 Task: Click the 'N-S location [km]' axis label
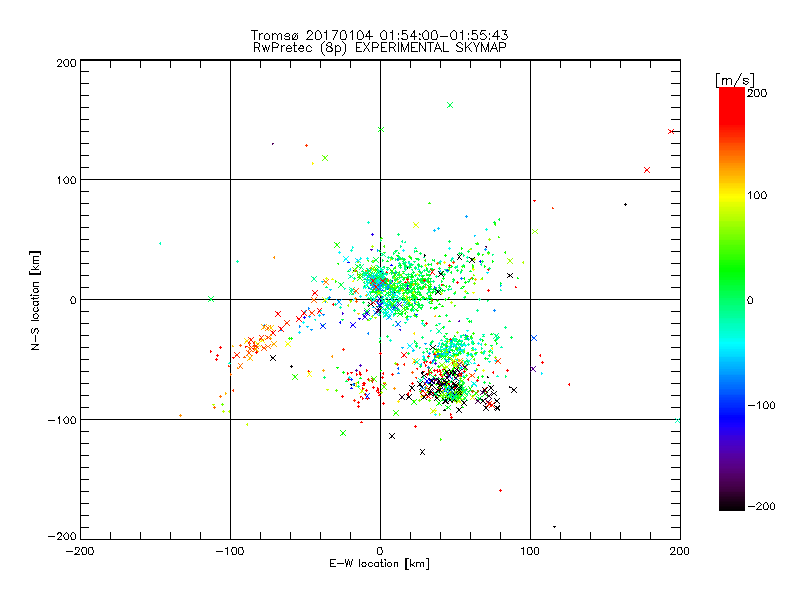tap(35, 301)
